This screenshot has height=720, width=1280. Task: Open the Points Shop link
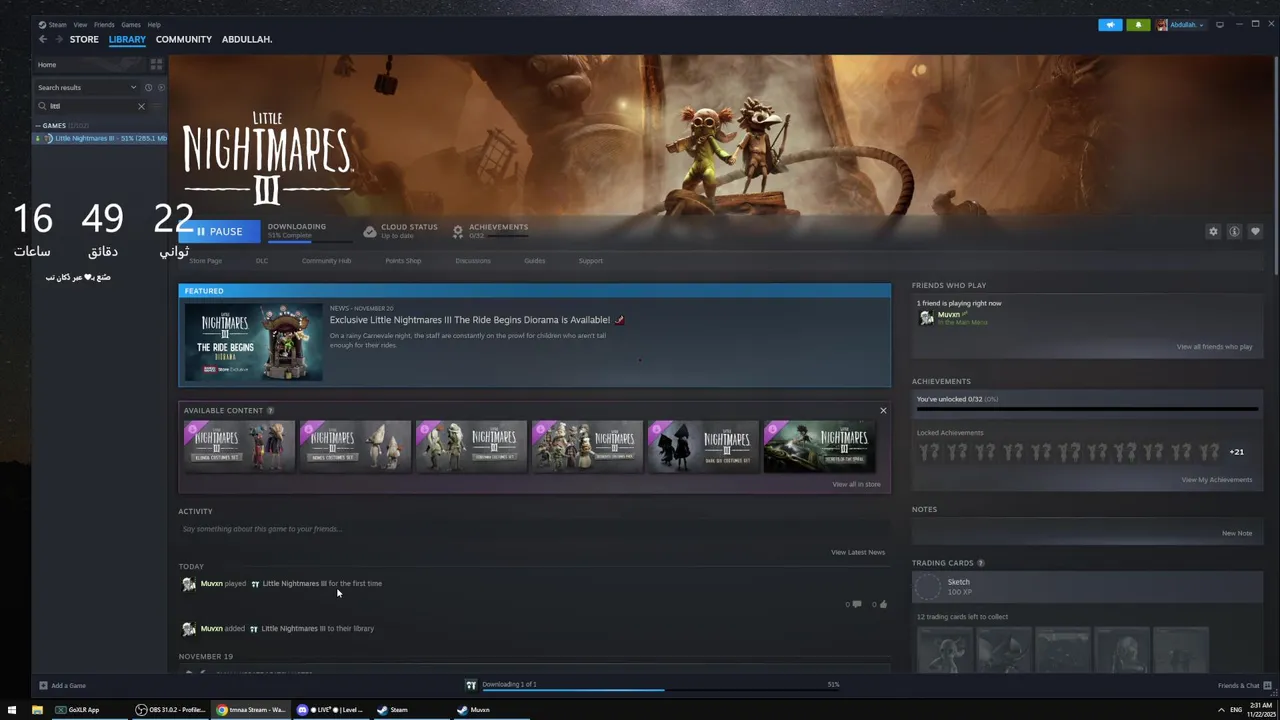403,261
